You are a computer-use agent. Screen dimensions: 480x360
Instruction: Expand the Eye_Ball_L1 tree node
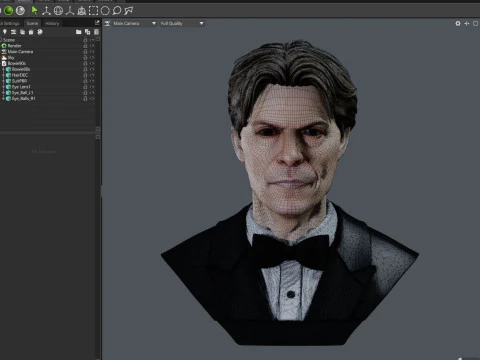[3, 93]
